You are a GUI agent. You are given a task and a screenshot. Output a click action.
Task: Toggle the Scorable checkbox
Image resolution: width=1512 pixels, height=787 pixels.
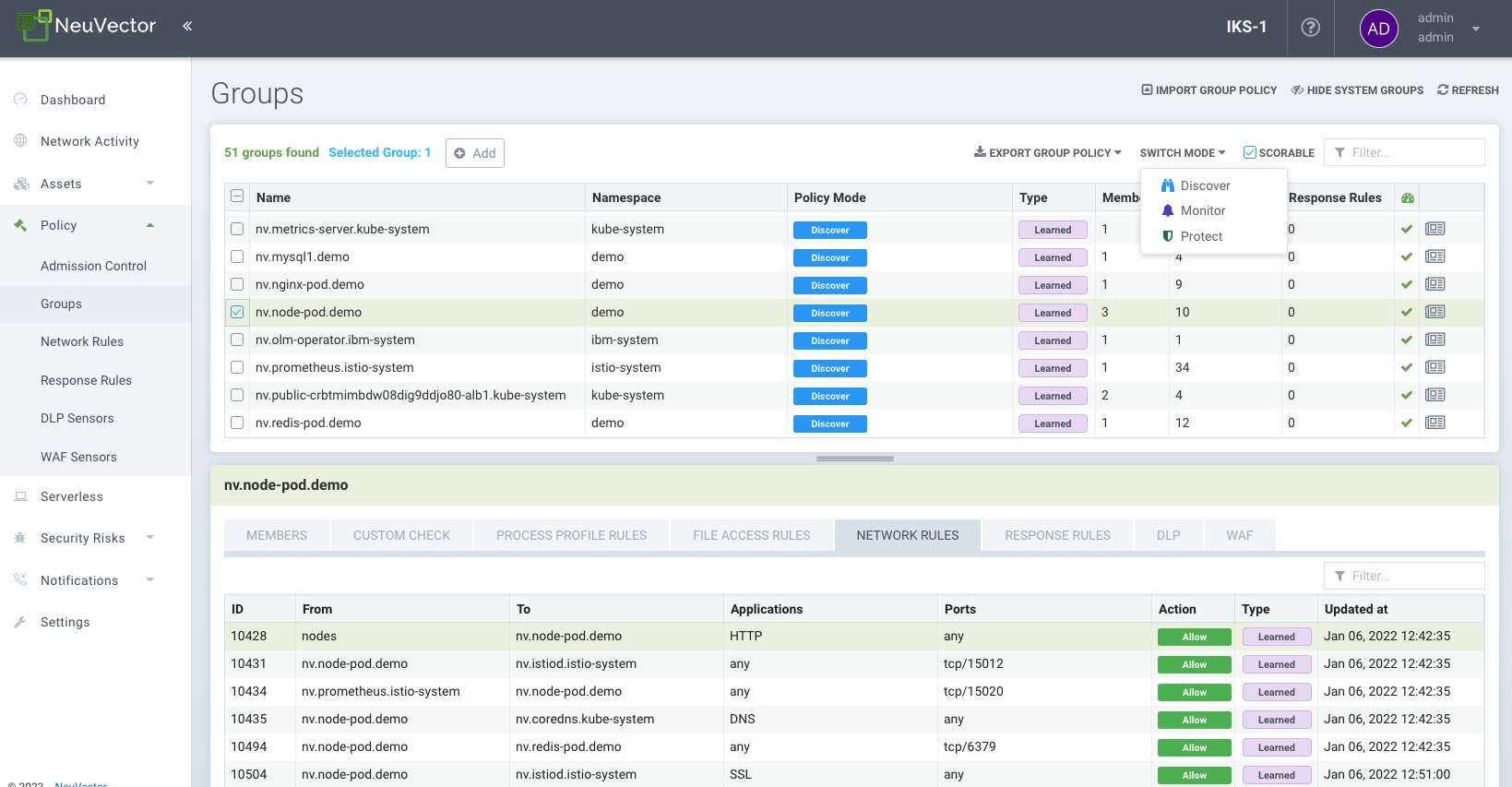click(x=1250, y=152)
